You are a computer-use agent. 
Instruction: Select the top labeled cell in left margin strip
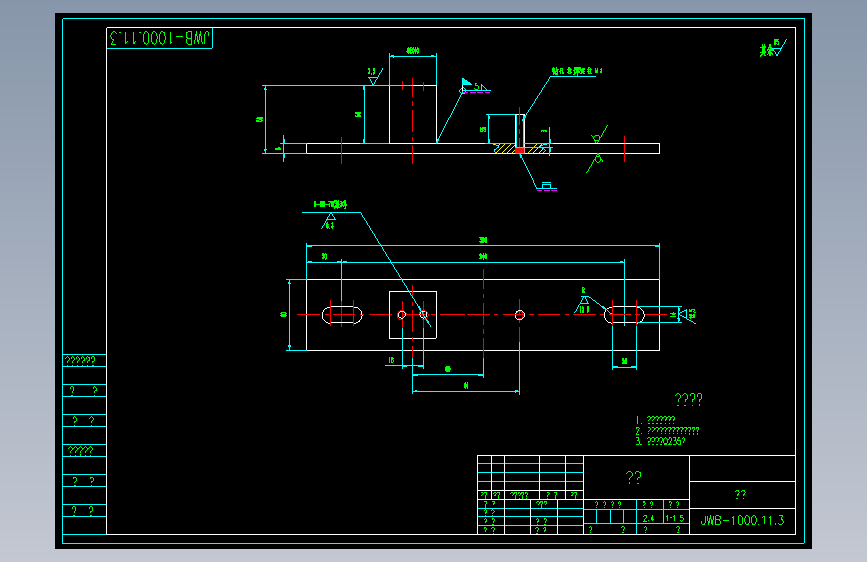point(85,361)
